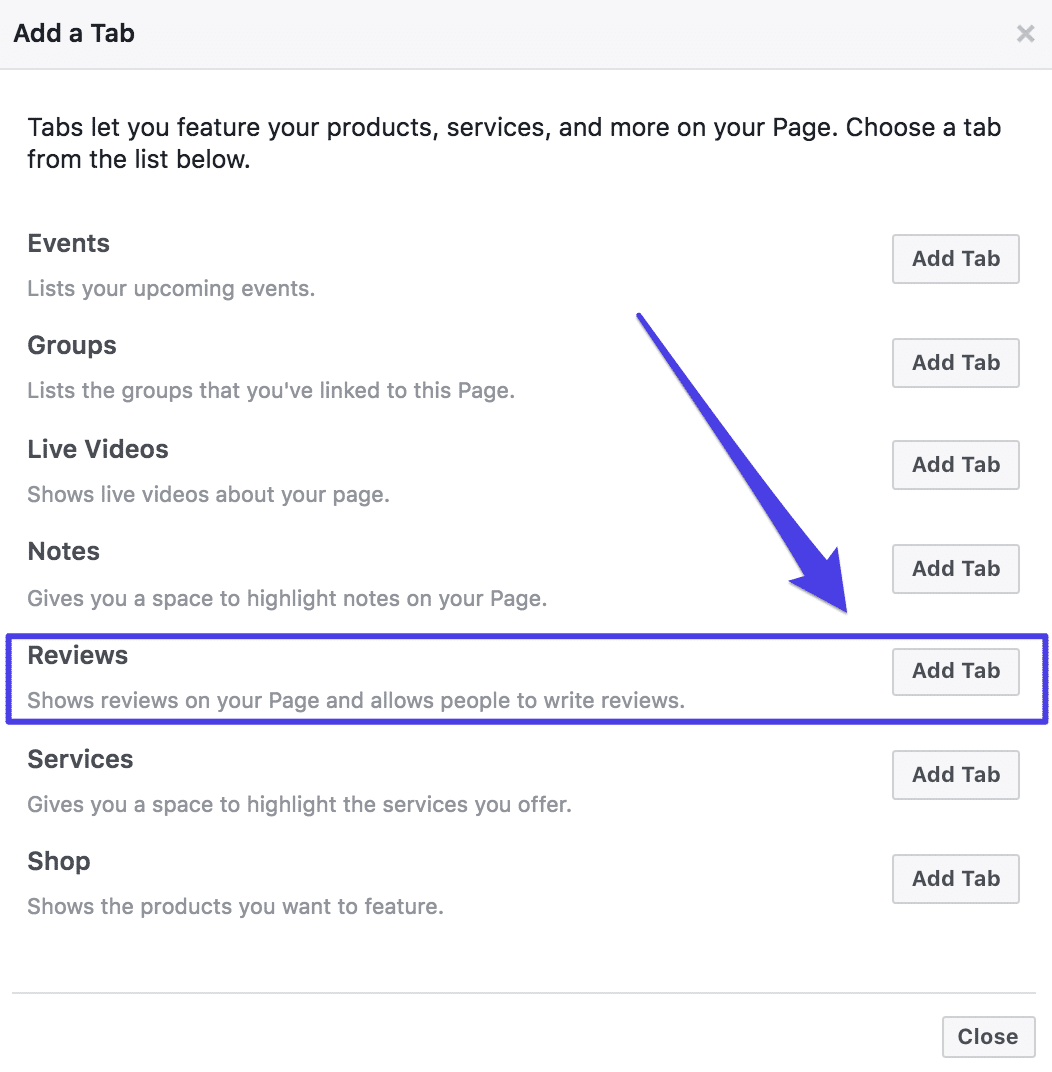Select the Events section heading
Screen dimensions: 1052x1072
coord(68,242)
